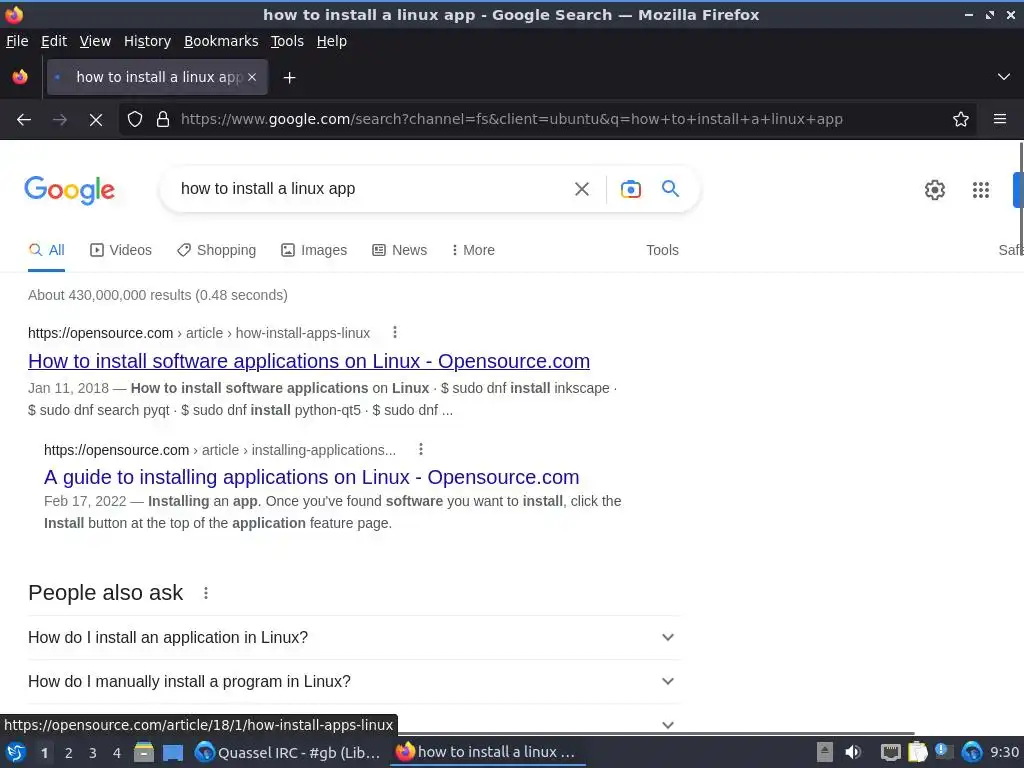Expand the More search categories dropdown

tap(473, 250)
